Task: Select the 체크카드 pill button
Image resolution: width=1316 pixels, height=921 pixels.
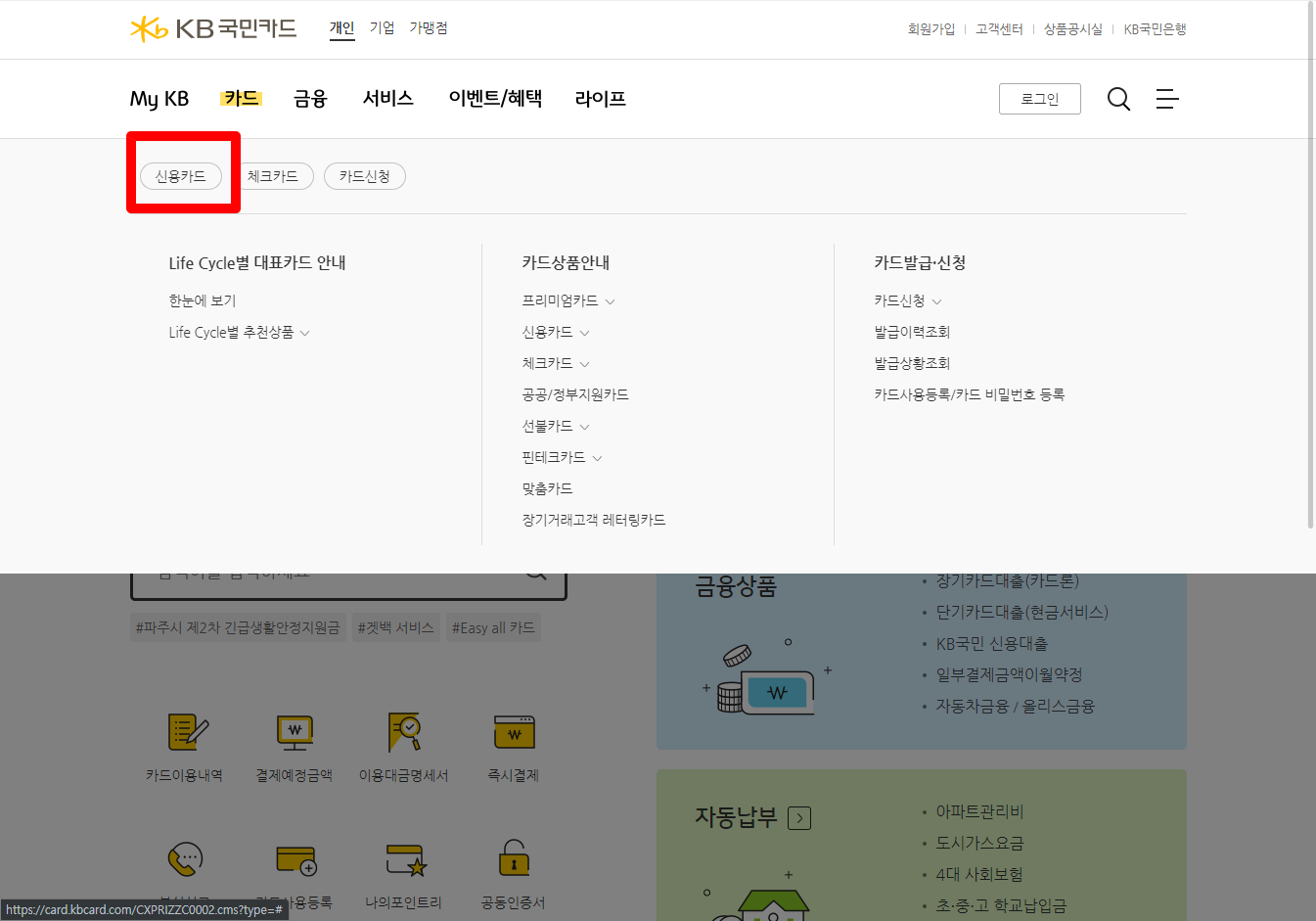Action: click(273, 176)
